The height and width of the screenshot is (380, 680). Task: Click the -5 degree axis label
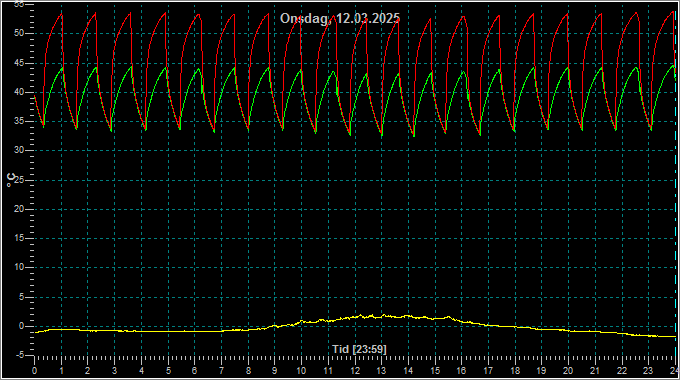tap(19, 355)
